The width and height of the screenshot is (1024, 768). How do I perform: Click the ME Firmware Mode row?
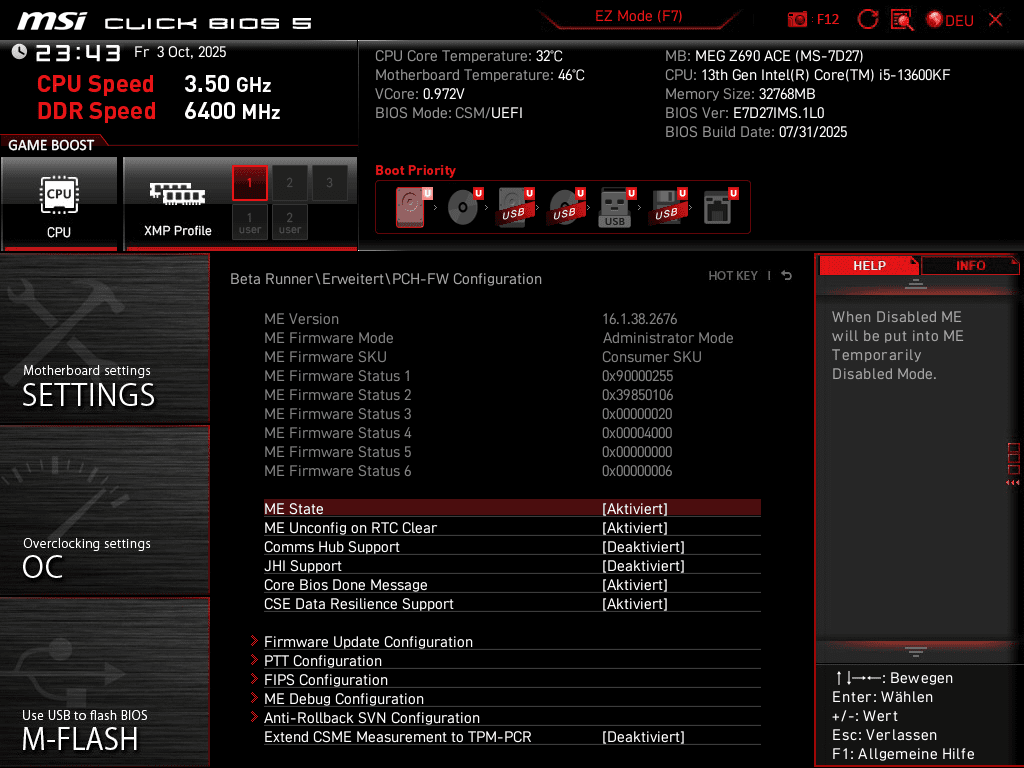[x=512, y=338]
